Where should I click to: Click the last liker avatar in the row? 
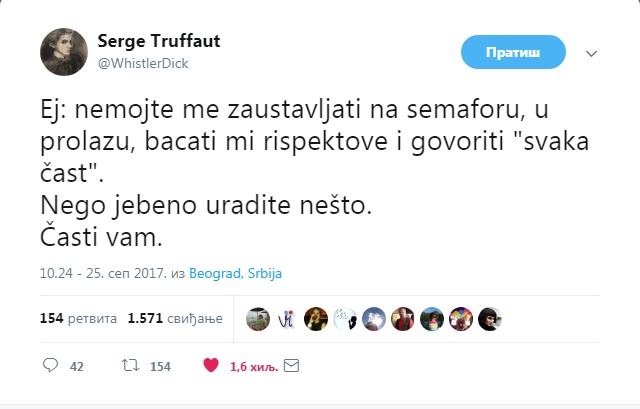490,319
